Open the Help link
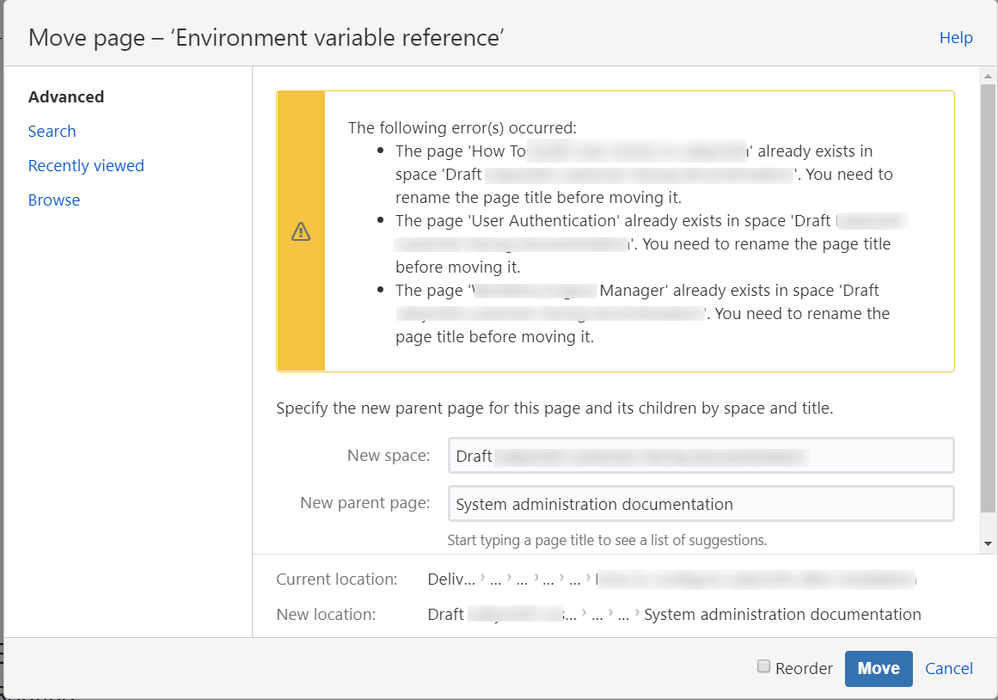 click(x=955, y=38)
